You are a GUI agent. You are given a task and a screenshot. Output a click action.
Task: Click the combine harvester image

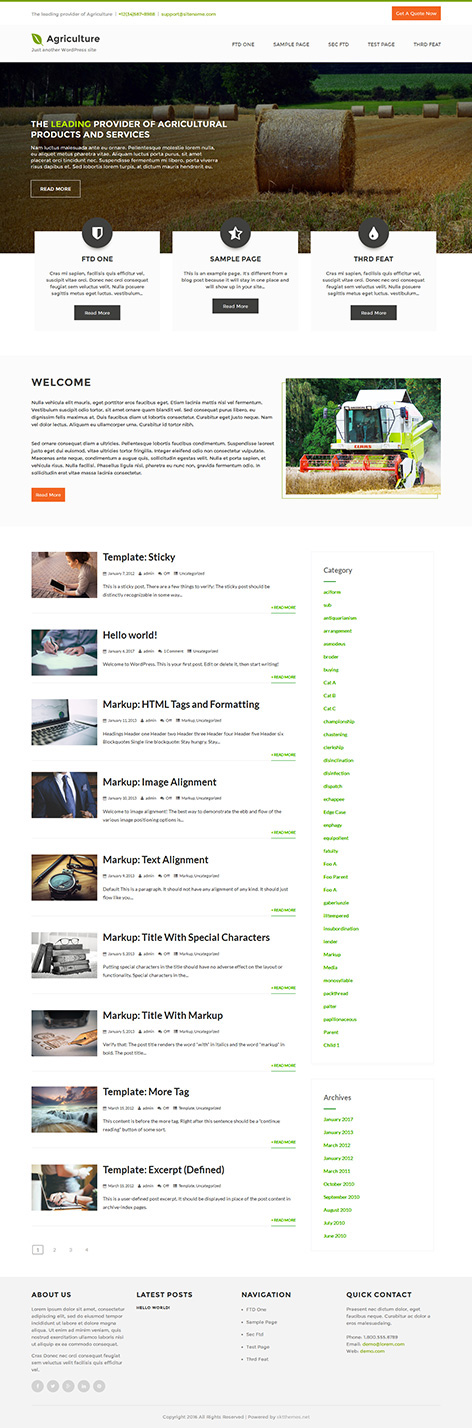click(362, 436)
